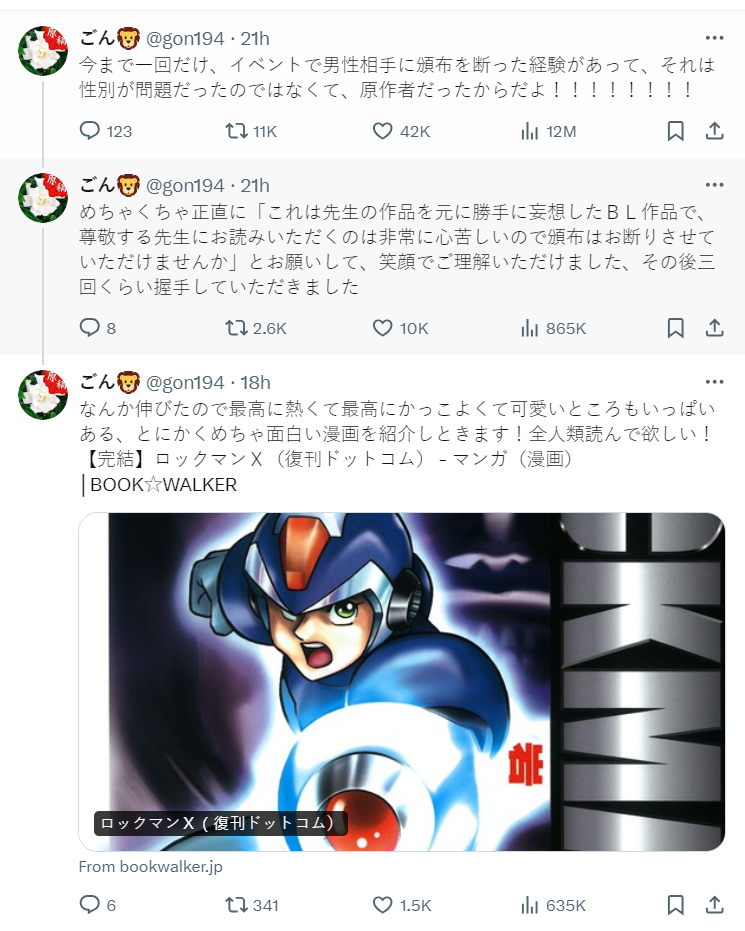Bookmark the second tweet with 865K views
This screenshot has height=931, width=745.
pyautogui.click(x=676, y=328)
